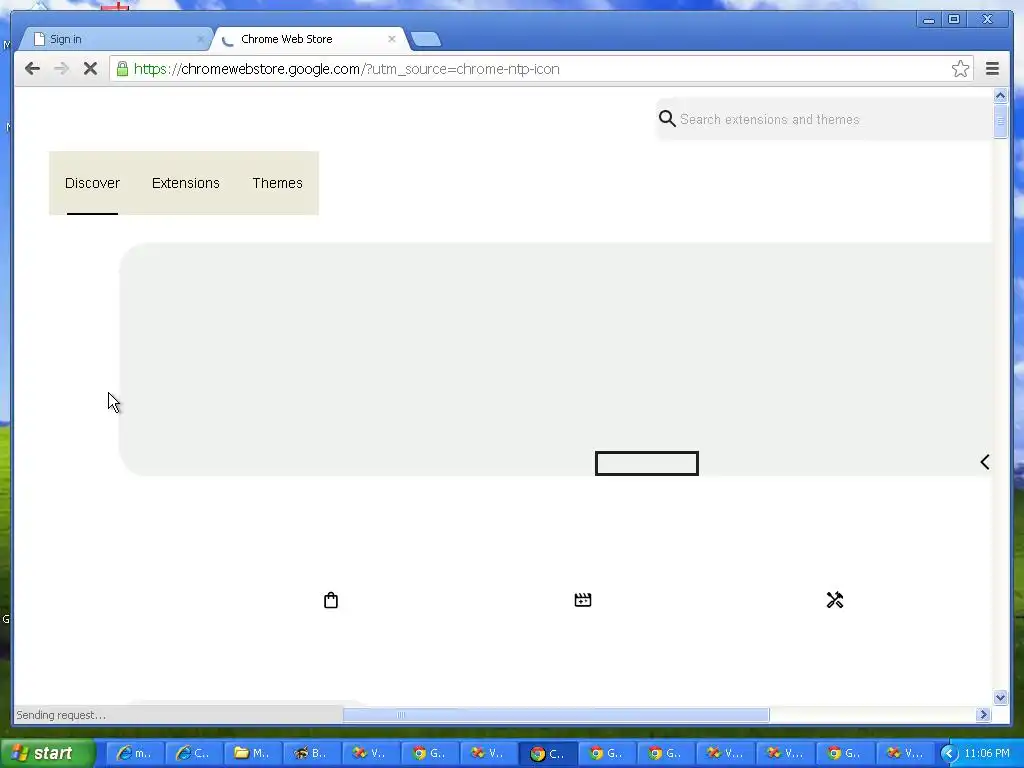
Task: Switch to the Sign in tab
Action: [x=114, y=39]
